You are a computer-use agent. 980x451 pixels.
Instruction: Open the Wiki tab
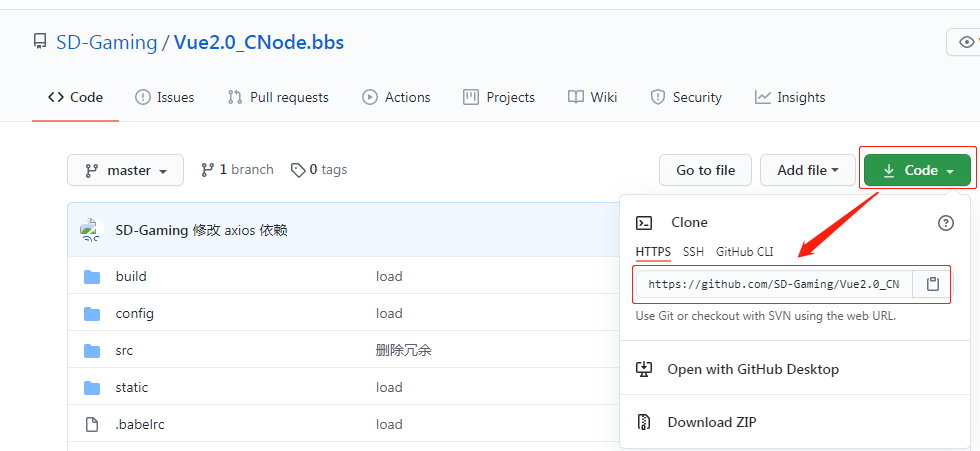[x=592, y=97]
